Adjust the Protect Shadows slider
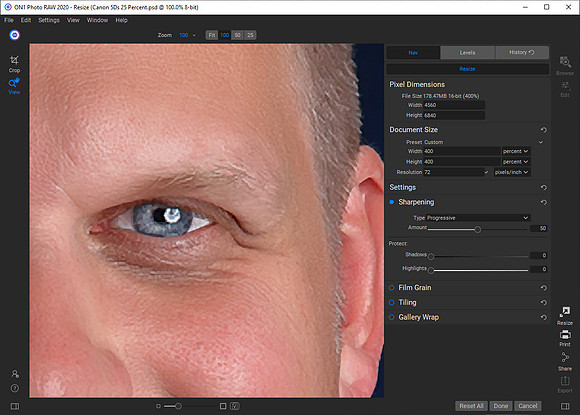 431,256
